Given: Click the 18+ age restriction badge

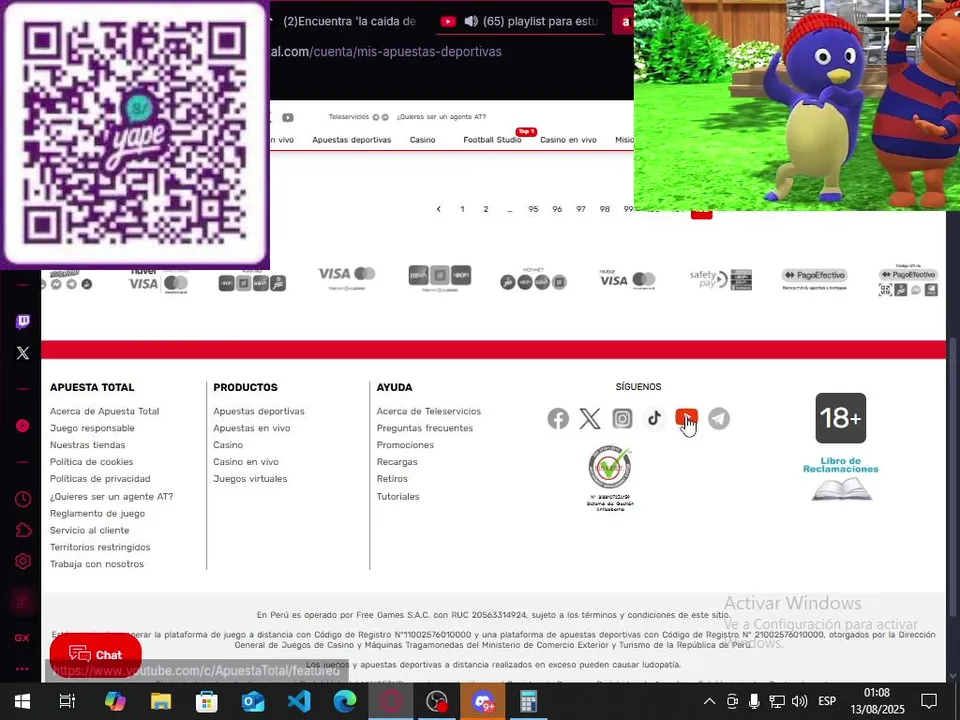Looking at the screenshot, I should click(841, 418).
